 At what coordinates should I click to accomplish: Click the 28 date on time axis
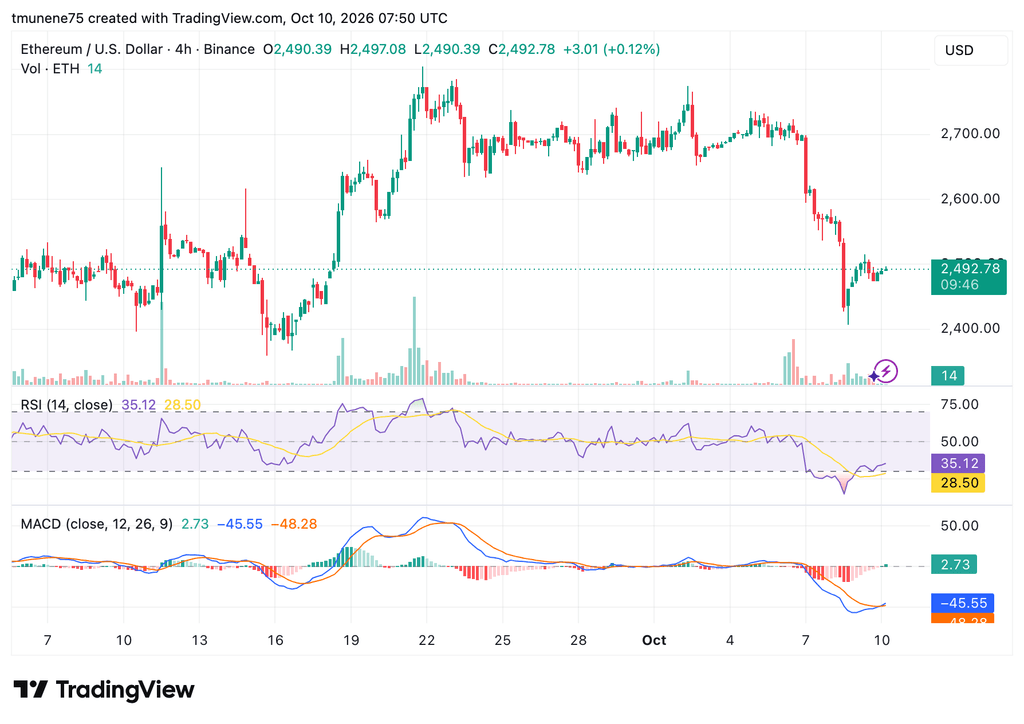click(578, 640)
